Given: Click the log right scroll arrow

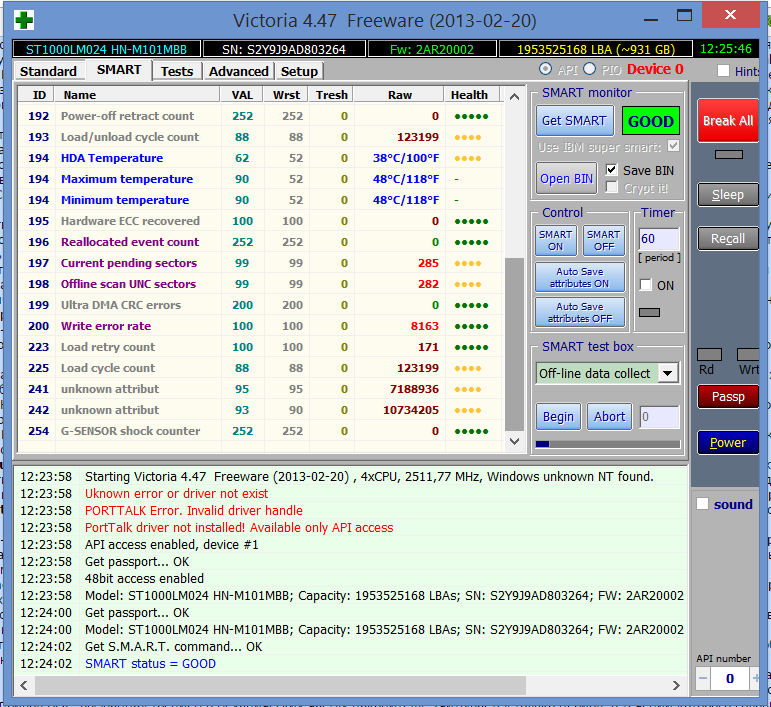Looking at the screenshot, I should click(676, 685).
